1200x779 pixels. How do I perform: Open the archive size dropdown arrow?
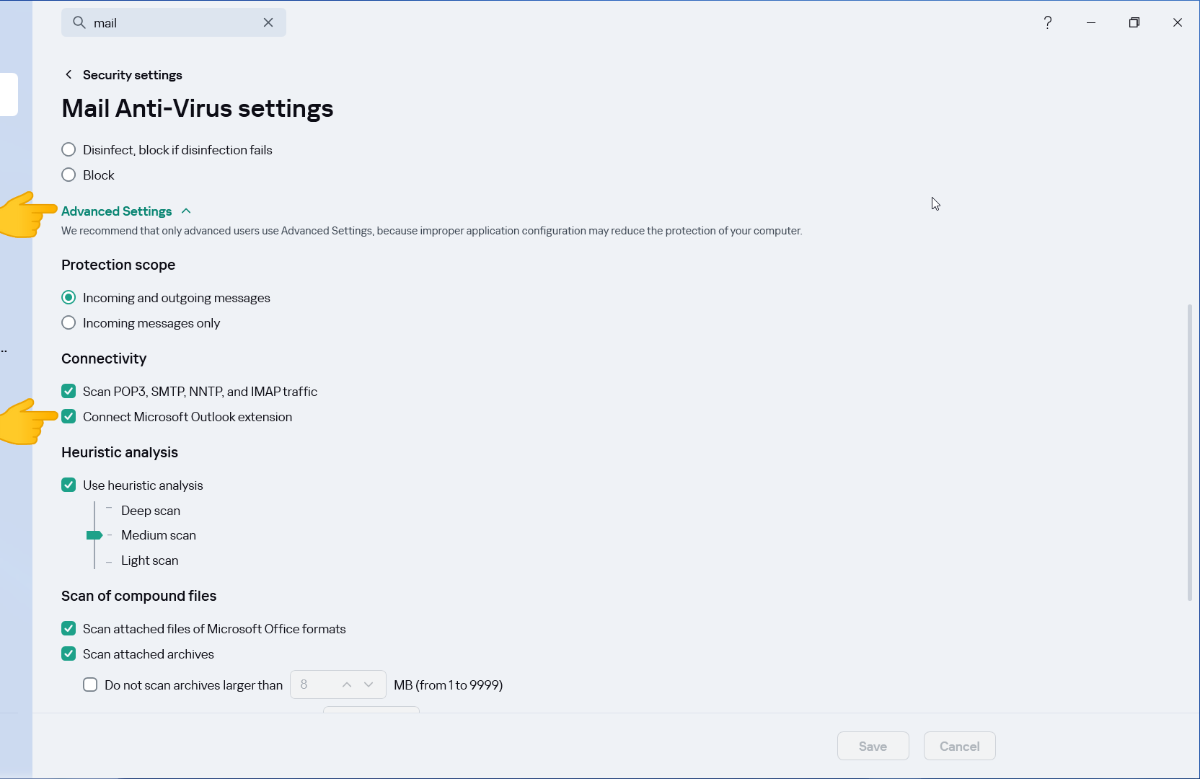tap(370, 685)
